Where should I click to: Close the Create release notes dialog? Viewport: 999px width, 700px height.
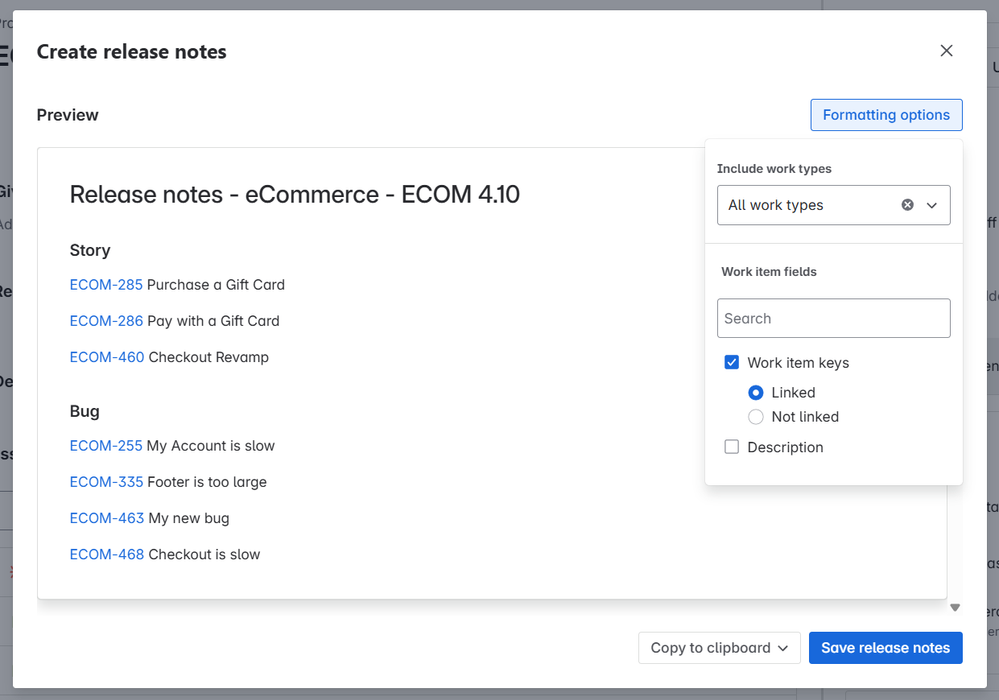click(x=946, y=51)
